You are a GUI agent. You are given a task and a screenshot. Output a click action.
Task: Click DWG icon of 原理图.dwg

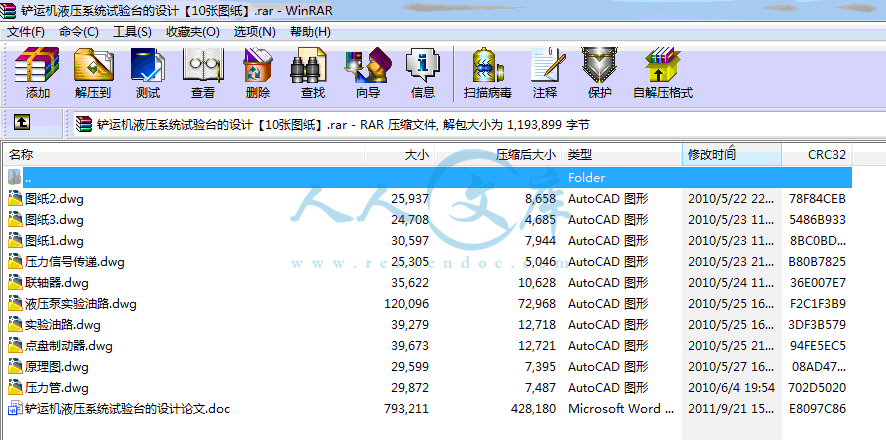(15, 367)
